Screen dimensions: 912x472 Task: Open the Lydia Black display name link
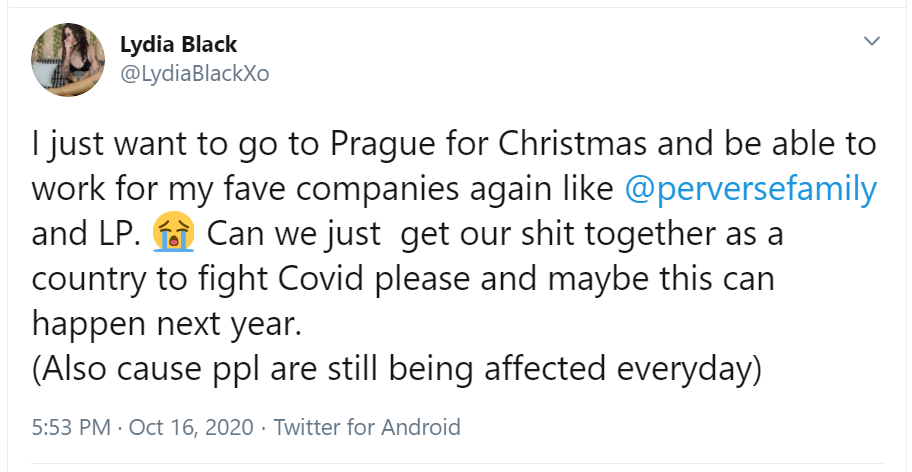click(x=178, y=45)
